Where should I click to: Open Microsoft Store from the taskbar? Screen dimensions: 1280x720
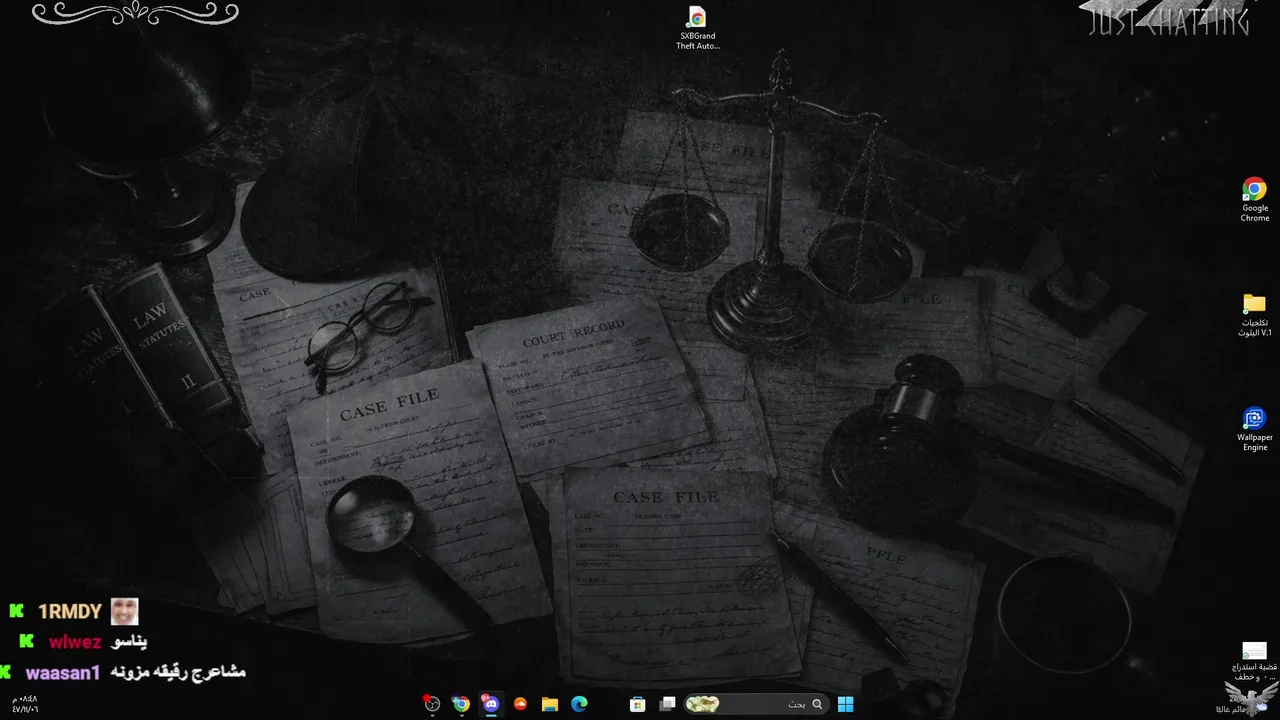[x=637, y=704]
